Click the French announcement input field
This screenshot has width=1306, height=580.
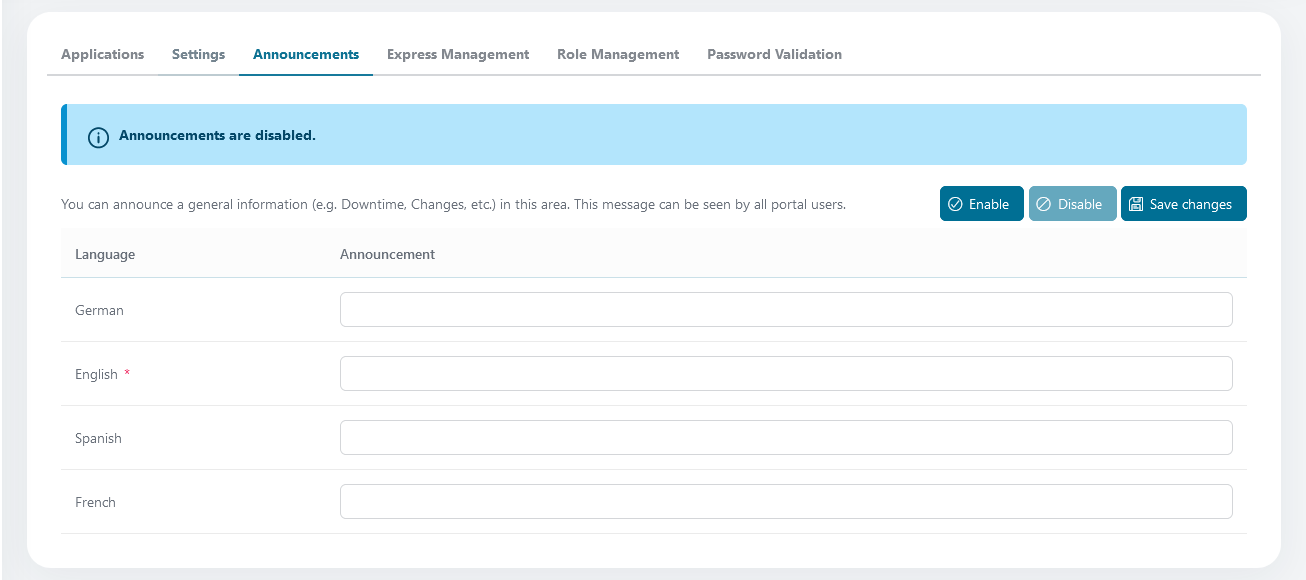(x=785, y=502)
